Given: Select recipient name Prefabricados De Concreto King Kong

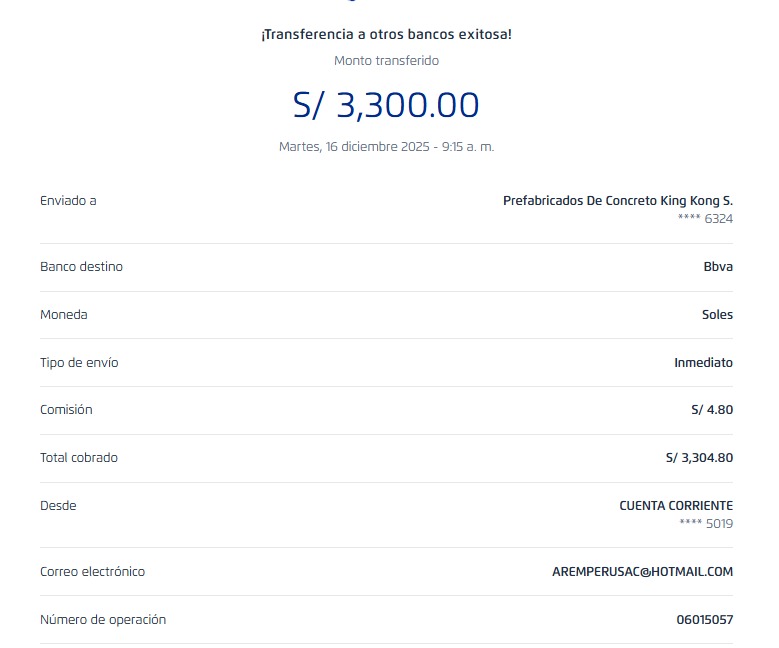Looking at the screenshot, I should (x=617, y=201).
